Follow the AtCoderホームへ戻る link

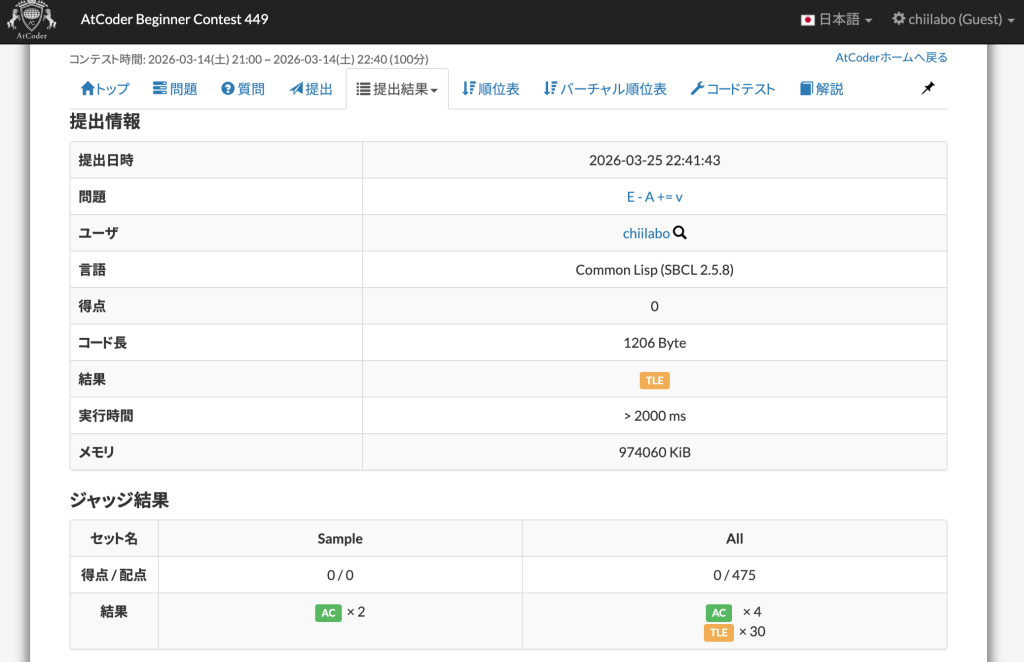[891, 57]
